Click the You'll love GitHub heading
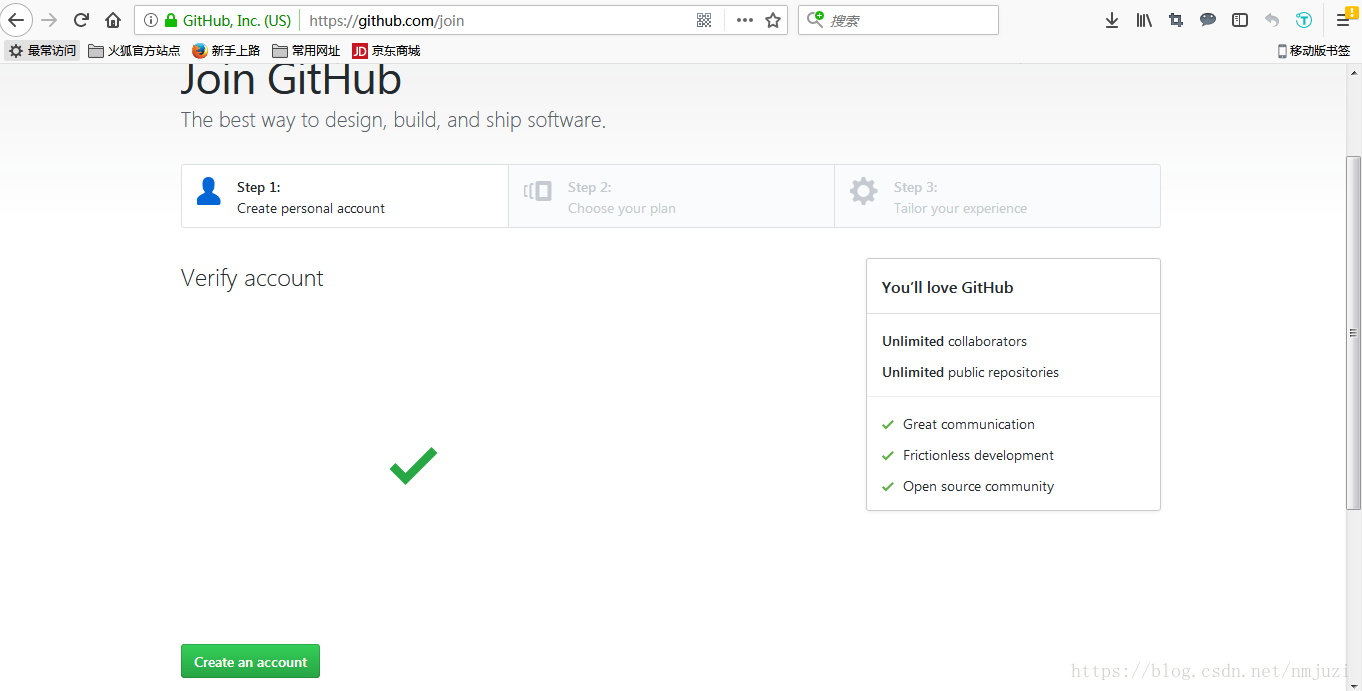 click(x=947, y=287)
